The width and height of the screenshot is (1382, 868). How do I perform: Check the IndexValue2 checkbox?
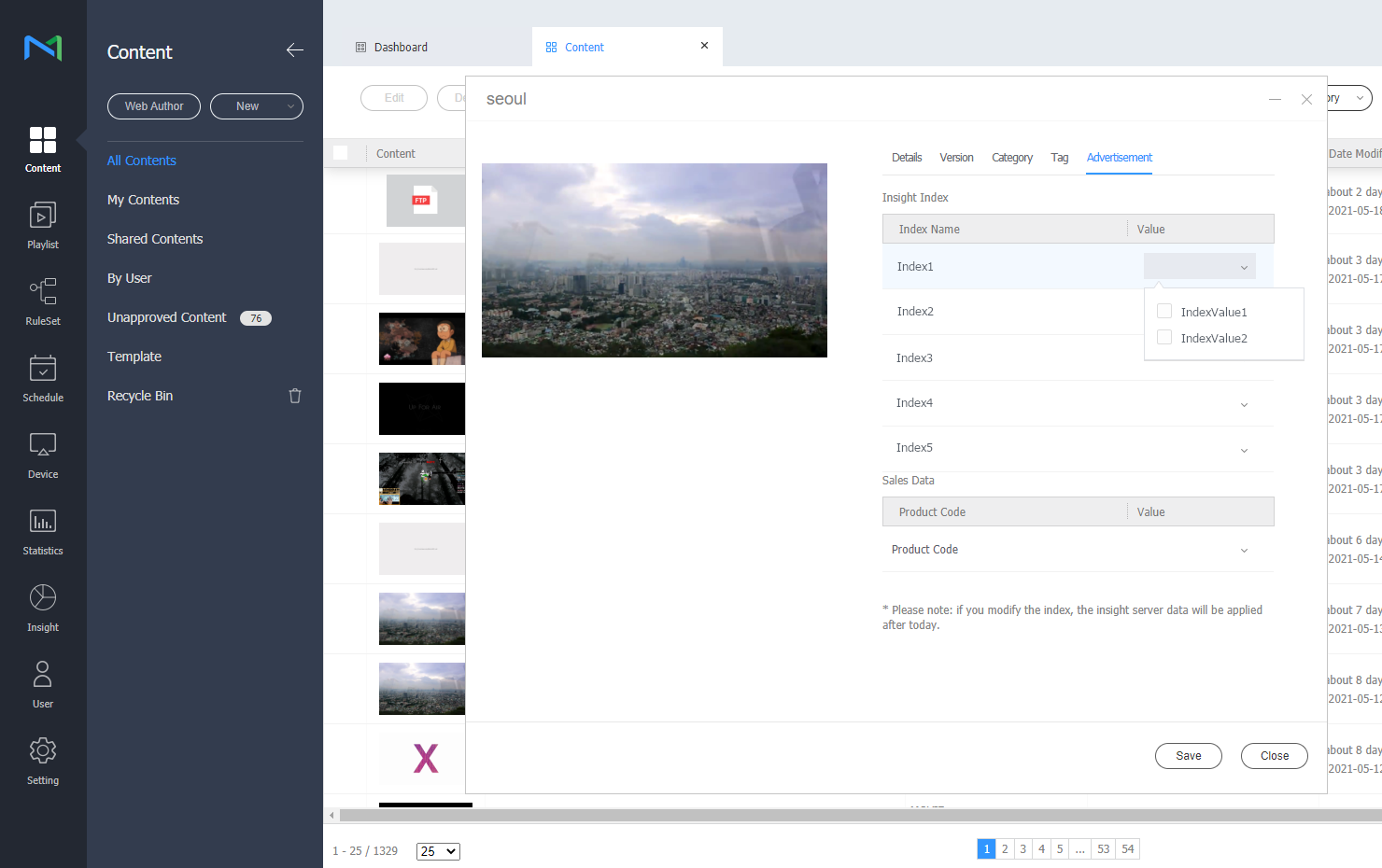1164,338
